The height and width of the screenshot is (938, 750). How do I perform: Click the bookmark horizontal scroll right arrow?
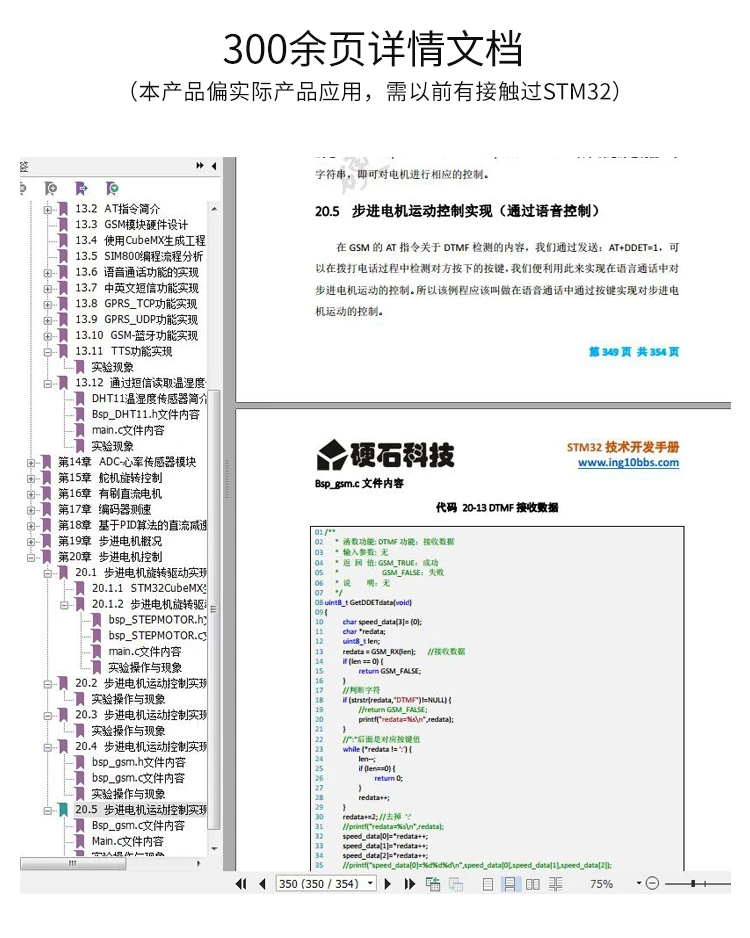pyautogui.click(x=199, y=863)
